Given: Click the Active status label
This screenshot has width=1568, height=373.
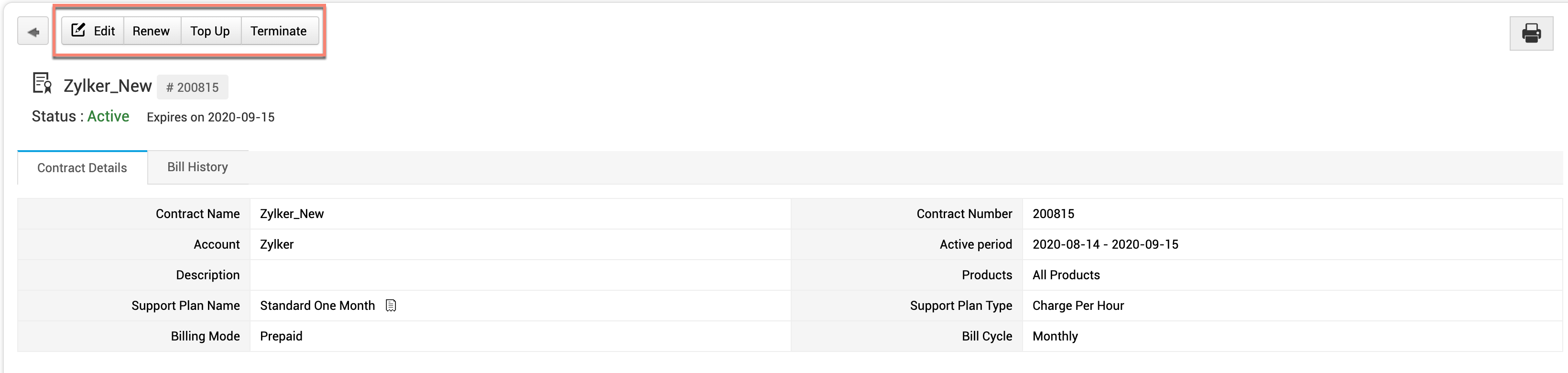Looking at the screenshot, I should pyautogui.click(x=109, y=116).
